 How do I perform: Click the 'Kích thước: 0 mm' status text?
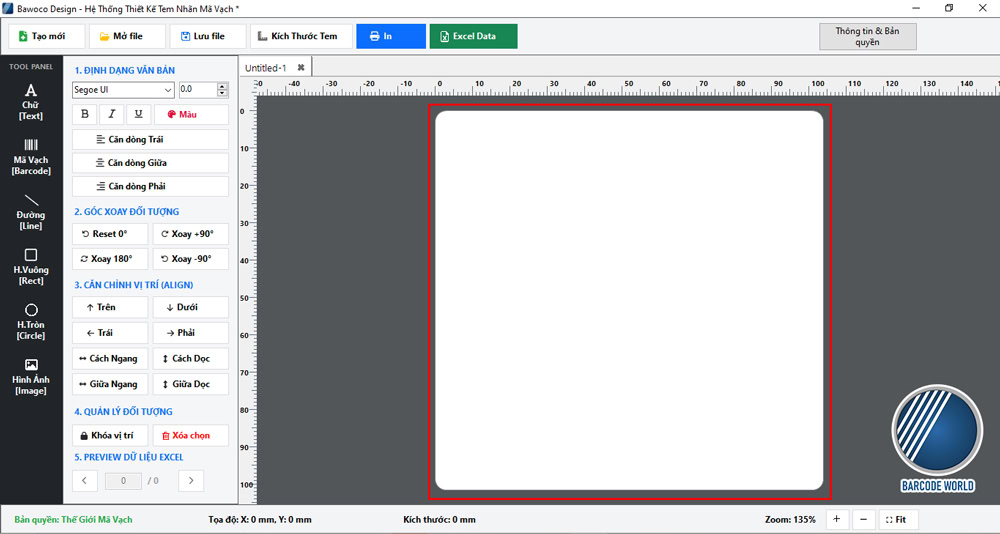pyautogui.click(x=439, y=519)
